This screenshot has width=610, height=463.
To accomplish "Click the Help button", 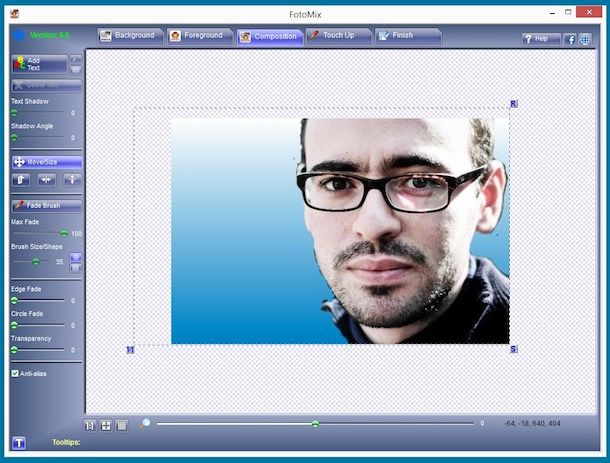I will (x=541, y=39).
